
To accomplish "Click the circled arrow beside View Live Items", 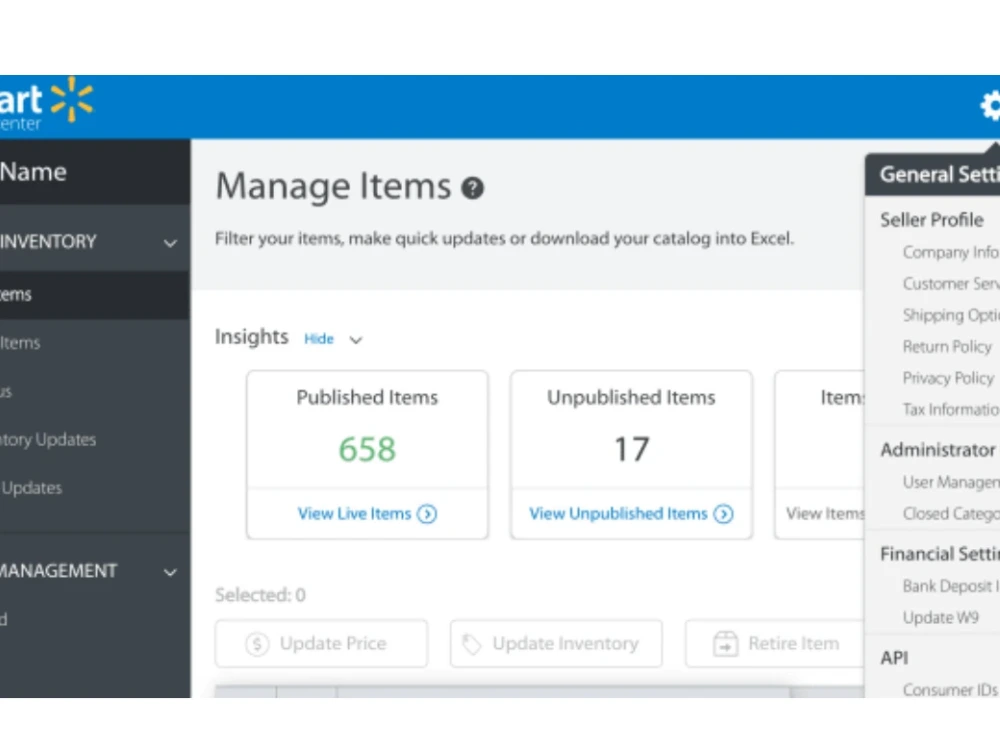I will click(427, 513).
